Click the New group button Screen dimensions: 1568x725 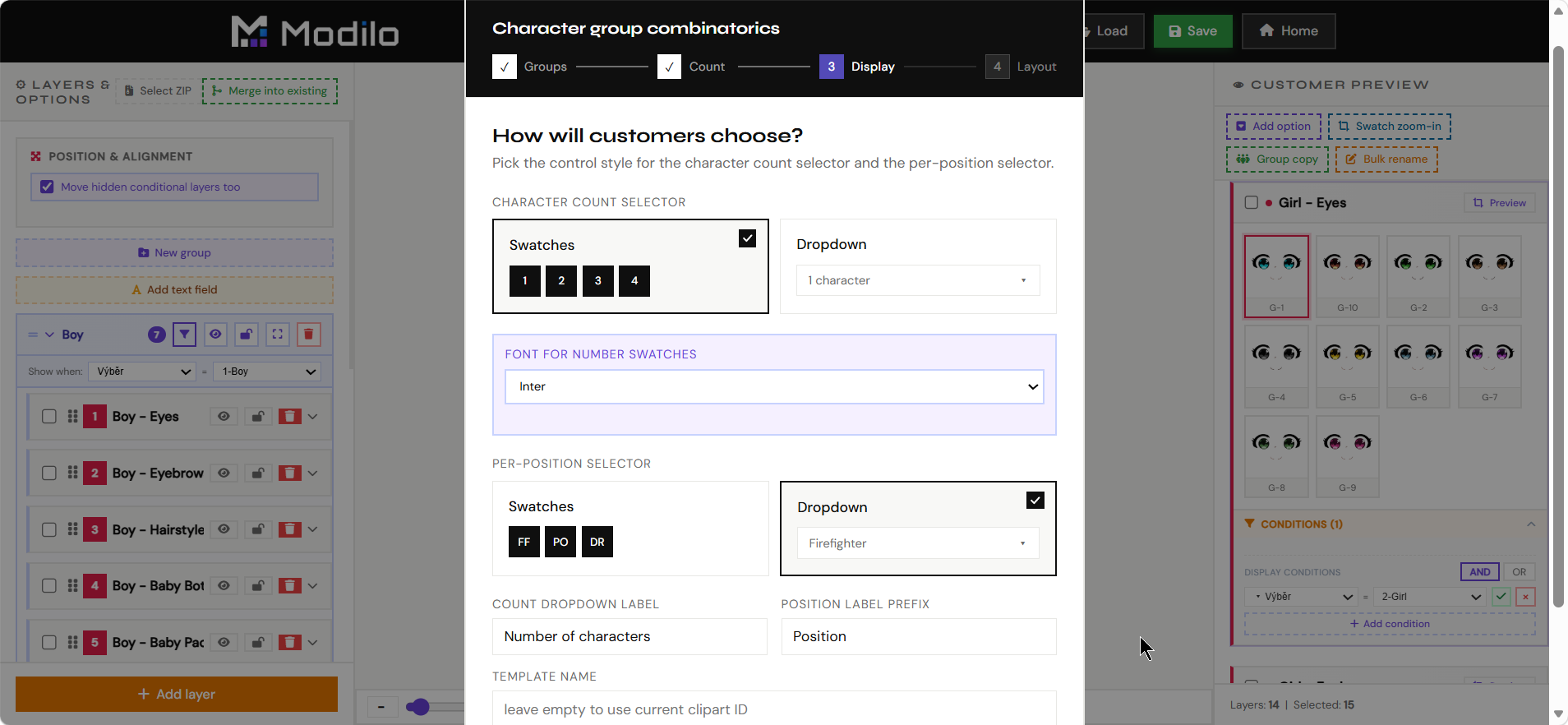click(x=174, y=253)
